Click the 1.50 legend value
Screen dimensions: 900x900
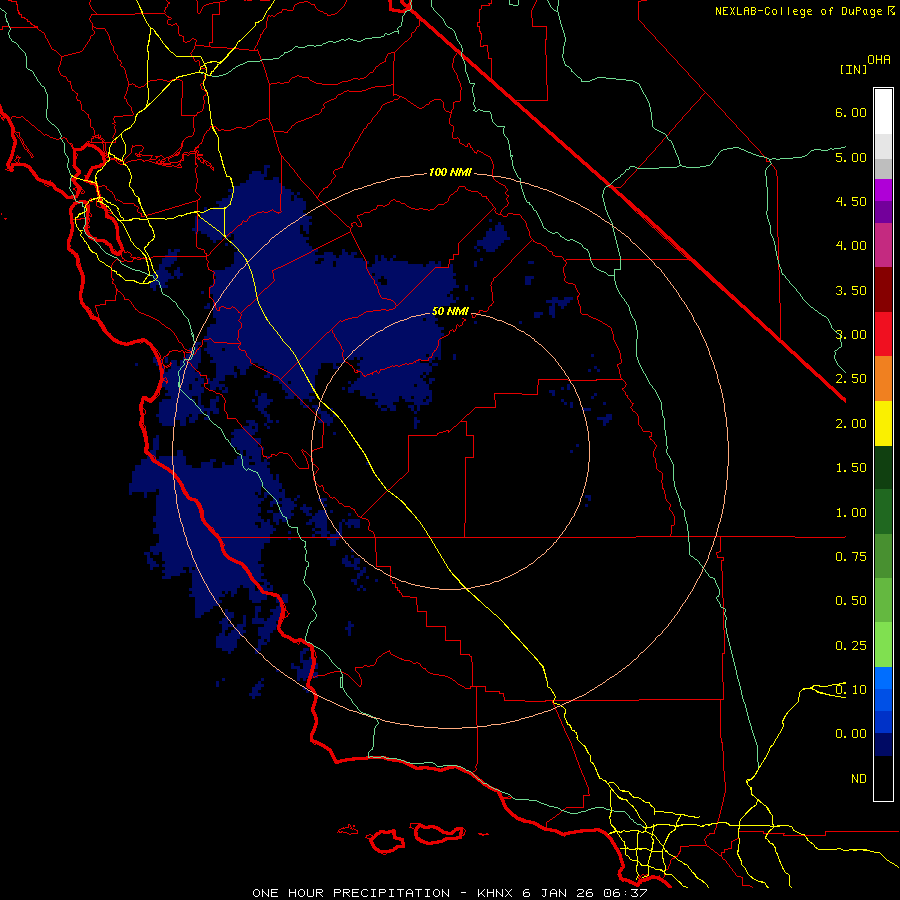pos(851,468)
